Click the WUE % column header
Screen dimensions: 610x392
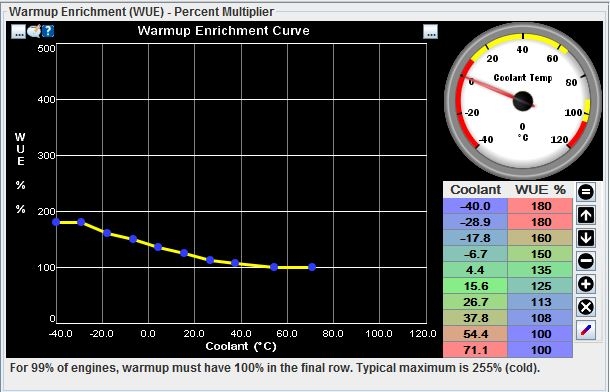[x=540, y=190]
